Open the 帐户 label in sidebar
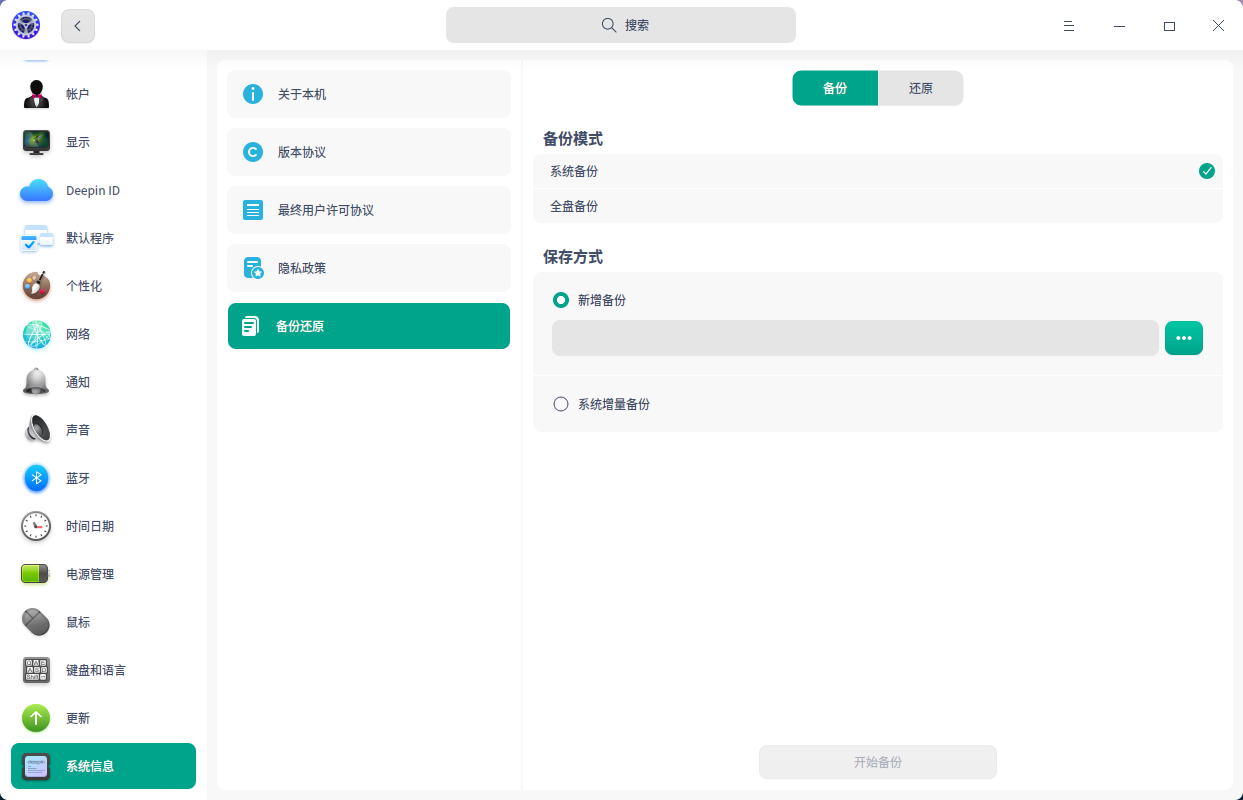 (78, 94)
